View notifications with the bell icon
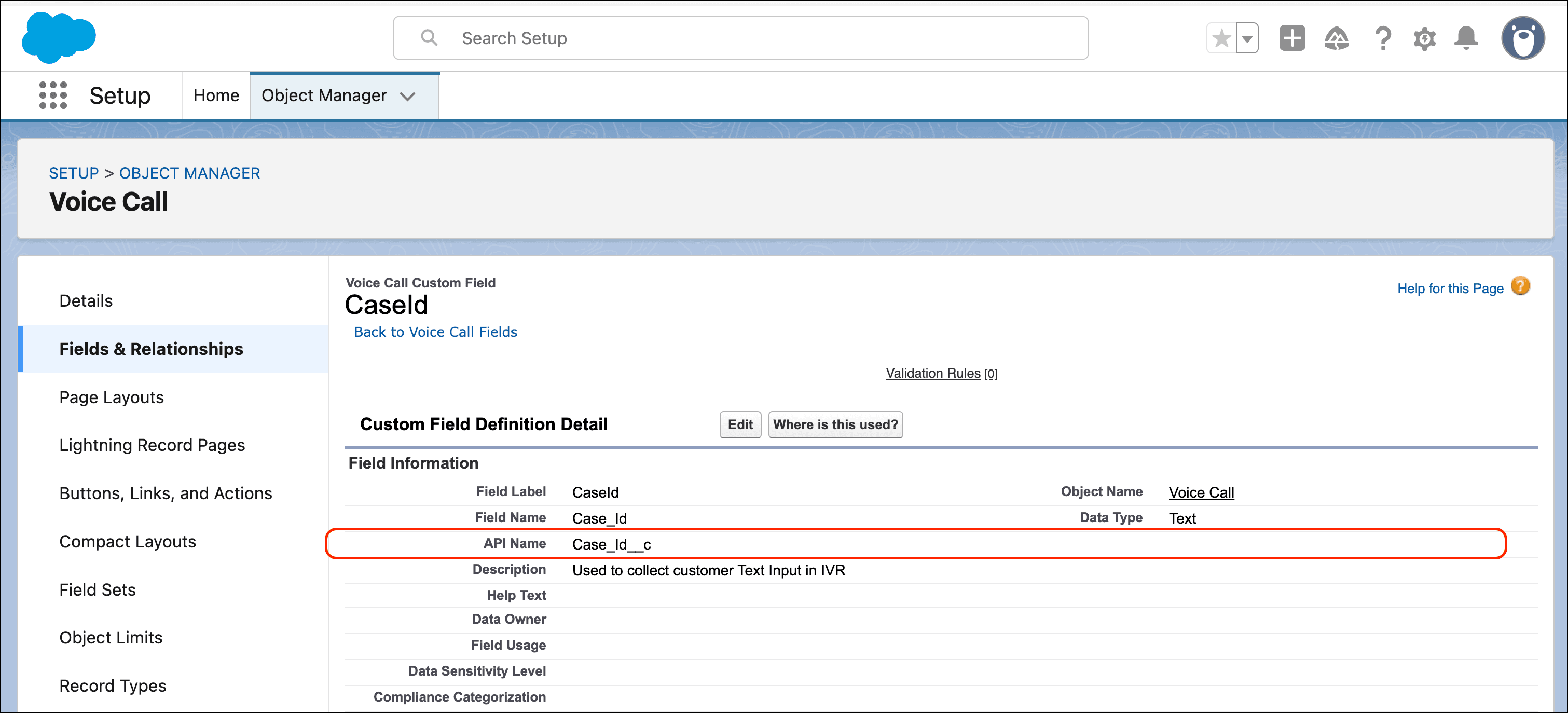Screen dimensions: 1568x713 [x=1466, y=38]
